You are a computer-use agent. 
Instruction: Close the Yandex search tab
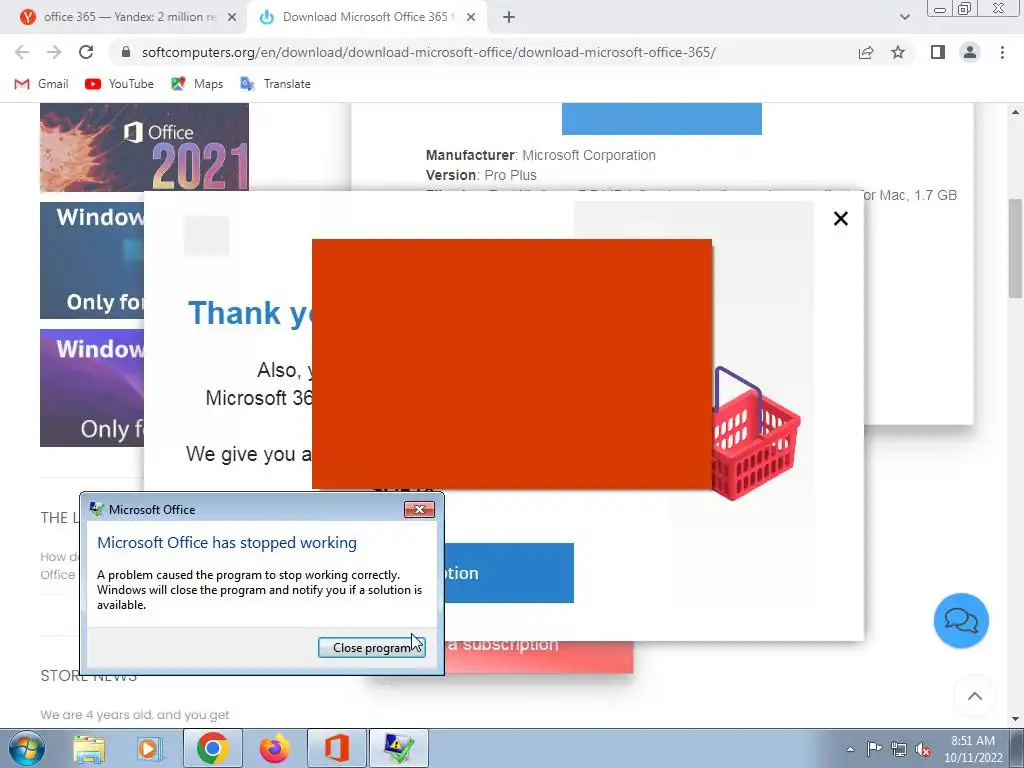click(232, 17)
